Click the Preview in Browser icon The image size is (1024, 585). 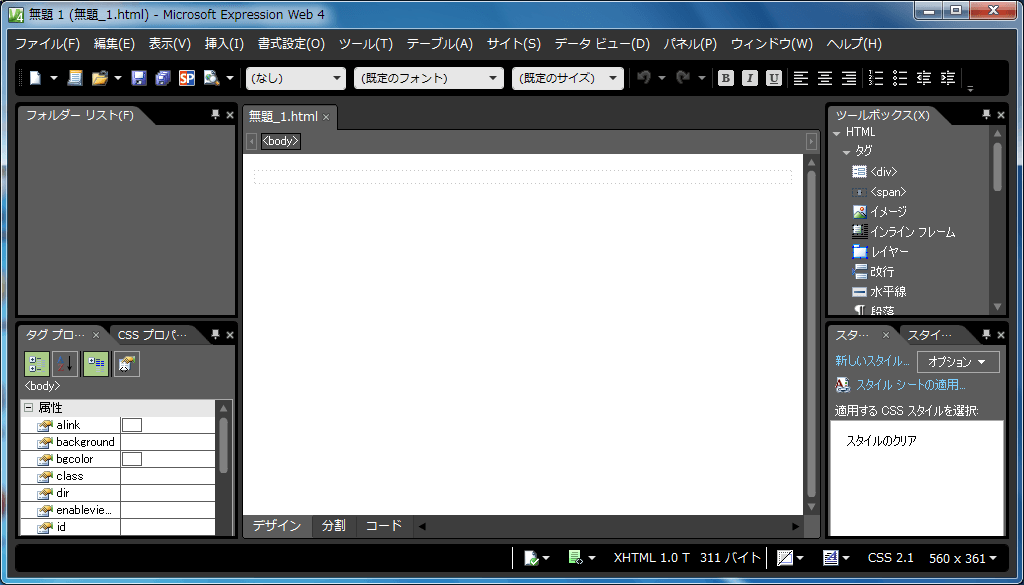point(212,78)
